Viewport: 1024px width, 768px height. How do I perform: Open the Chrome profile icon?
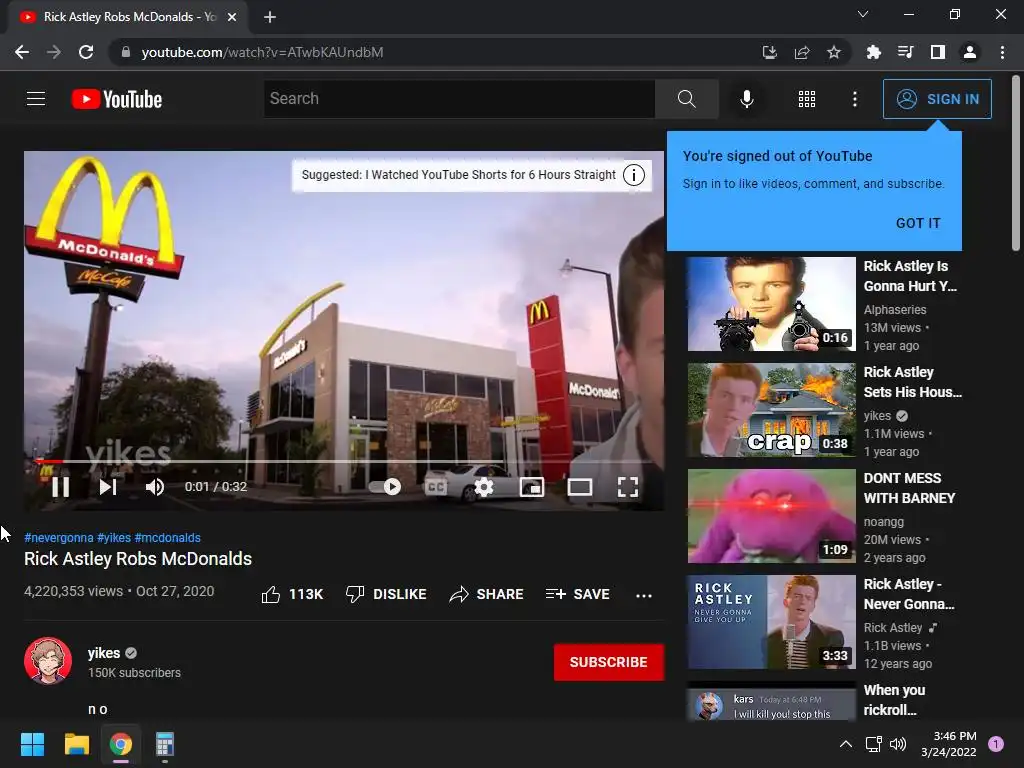click(970, 52)
